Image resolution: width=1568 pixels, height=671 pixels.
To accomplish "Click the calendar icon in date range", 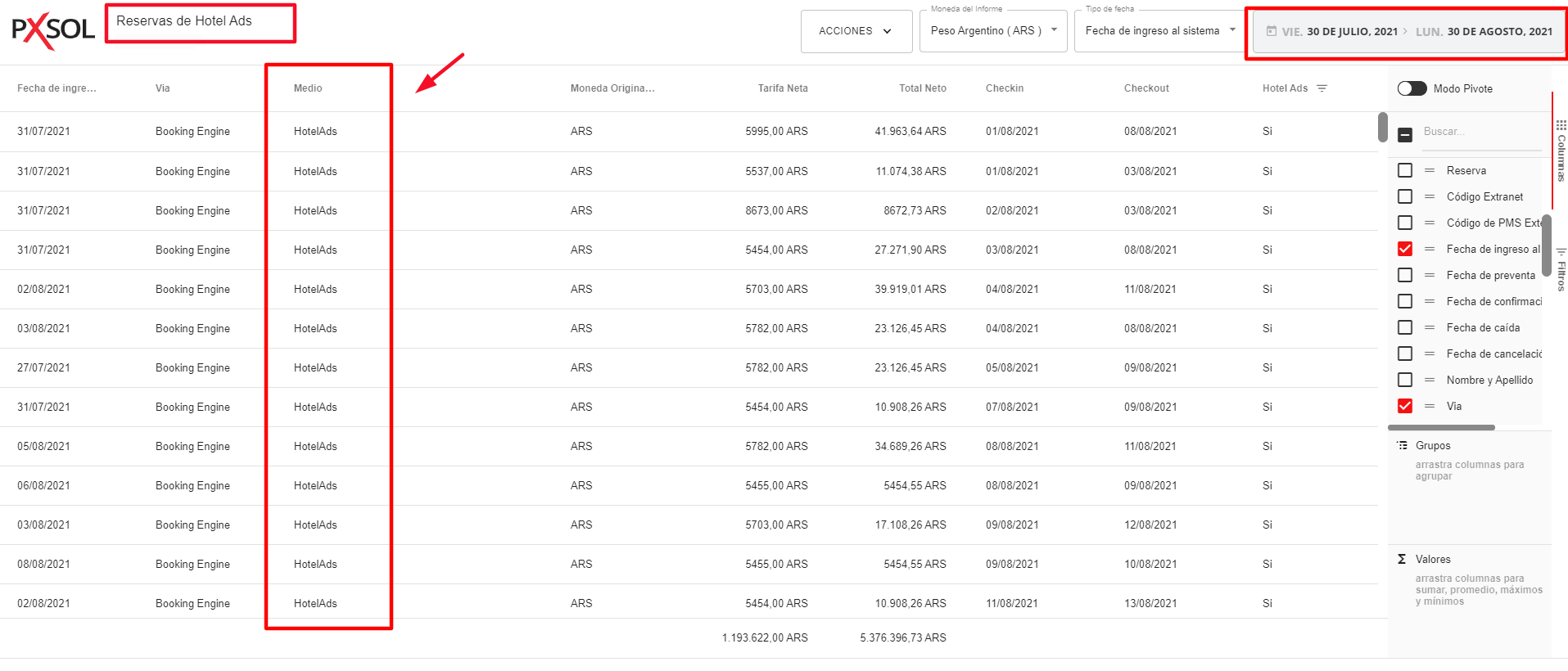I will tap(1271, 31).
